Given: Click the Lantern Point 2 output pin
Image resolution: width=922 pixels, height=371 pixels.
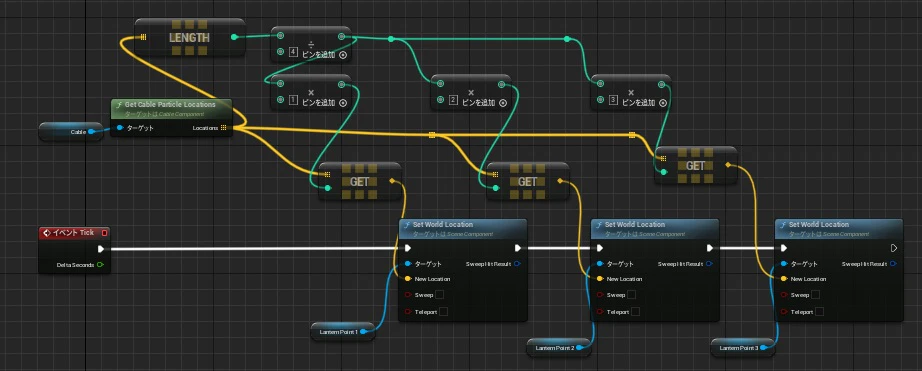Looking at the screenshot, I should 580,348.
